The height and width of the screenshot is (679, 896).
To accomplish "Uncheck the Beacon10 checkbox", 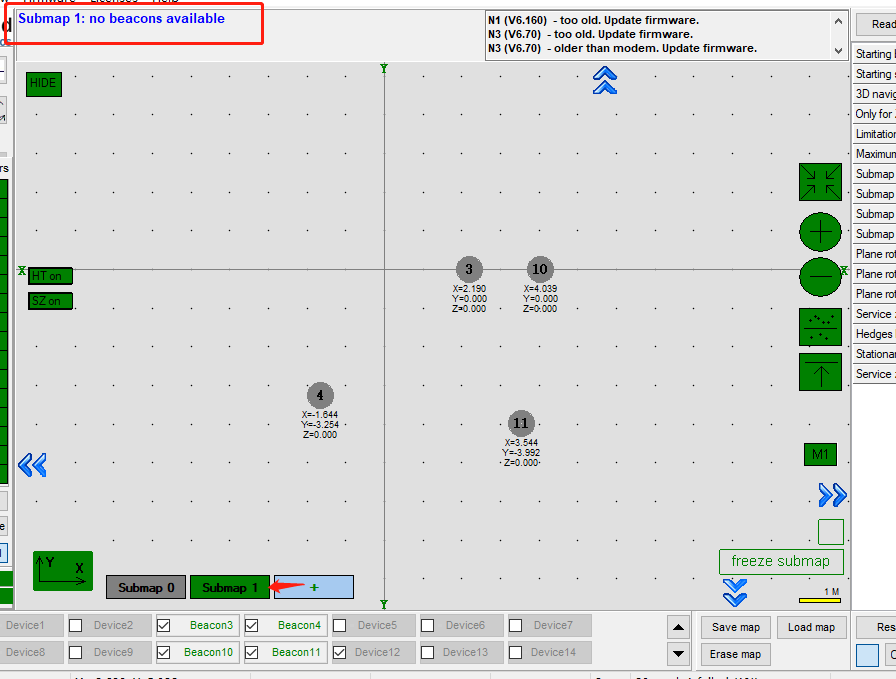I will (x=164, y=652).
